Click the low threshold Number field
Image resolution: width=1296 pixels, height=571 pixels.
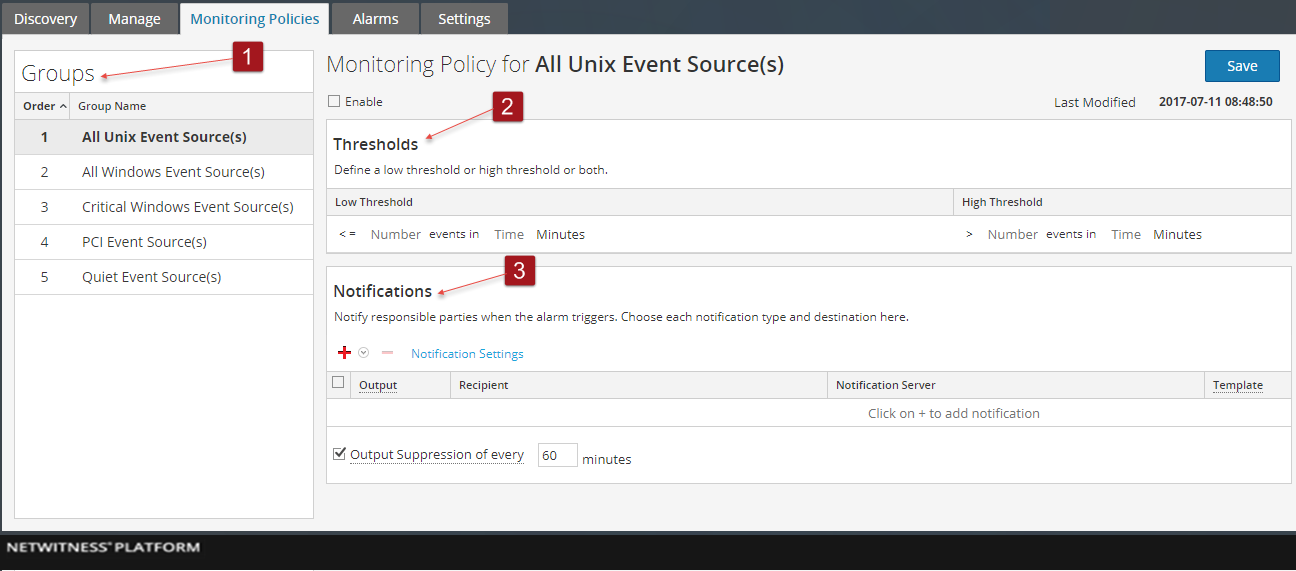(395, 235)
